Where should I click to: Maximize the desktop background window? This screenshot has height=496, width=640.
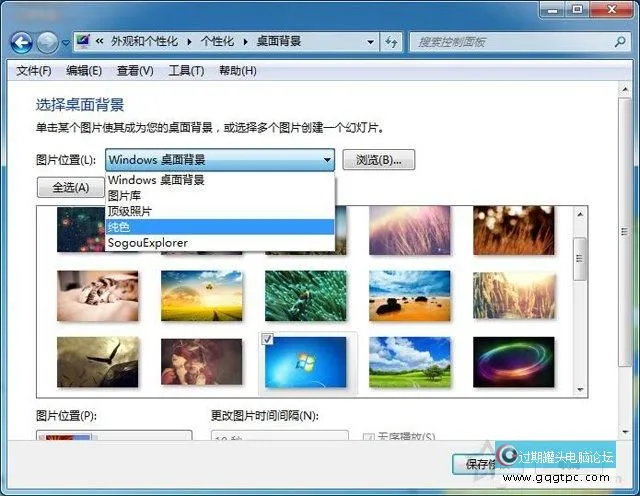578,9
